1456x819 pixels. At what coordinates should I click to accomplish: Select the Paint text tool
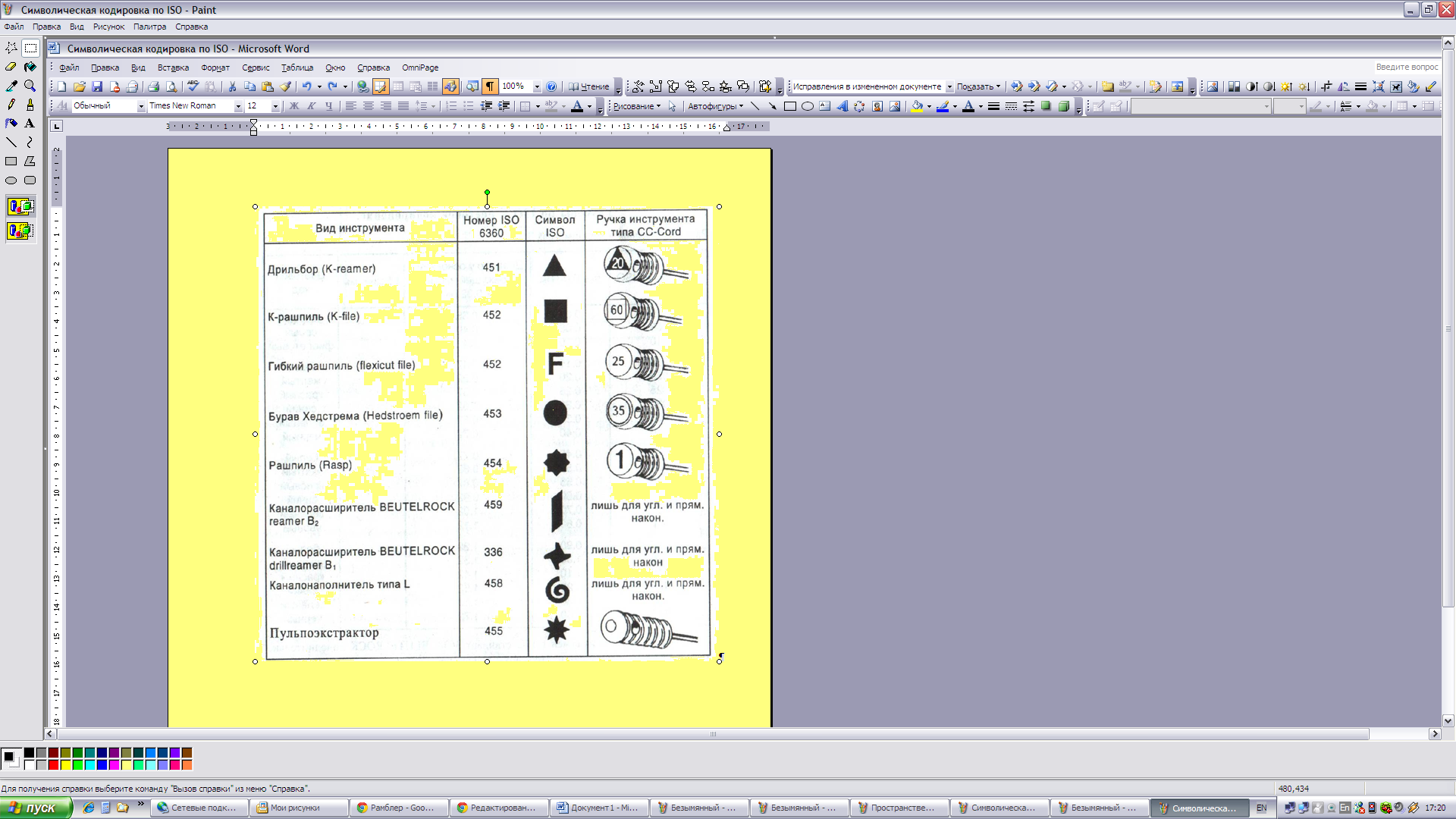point(30,124)
